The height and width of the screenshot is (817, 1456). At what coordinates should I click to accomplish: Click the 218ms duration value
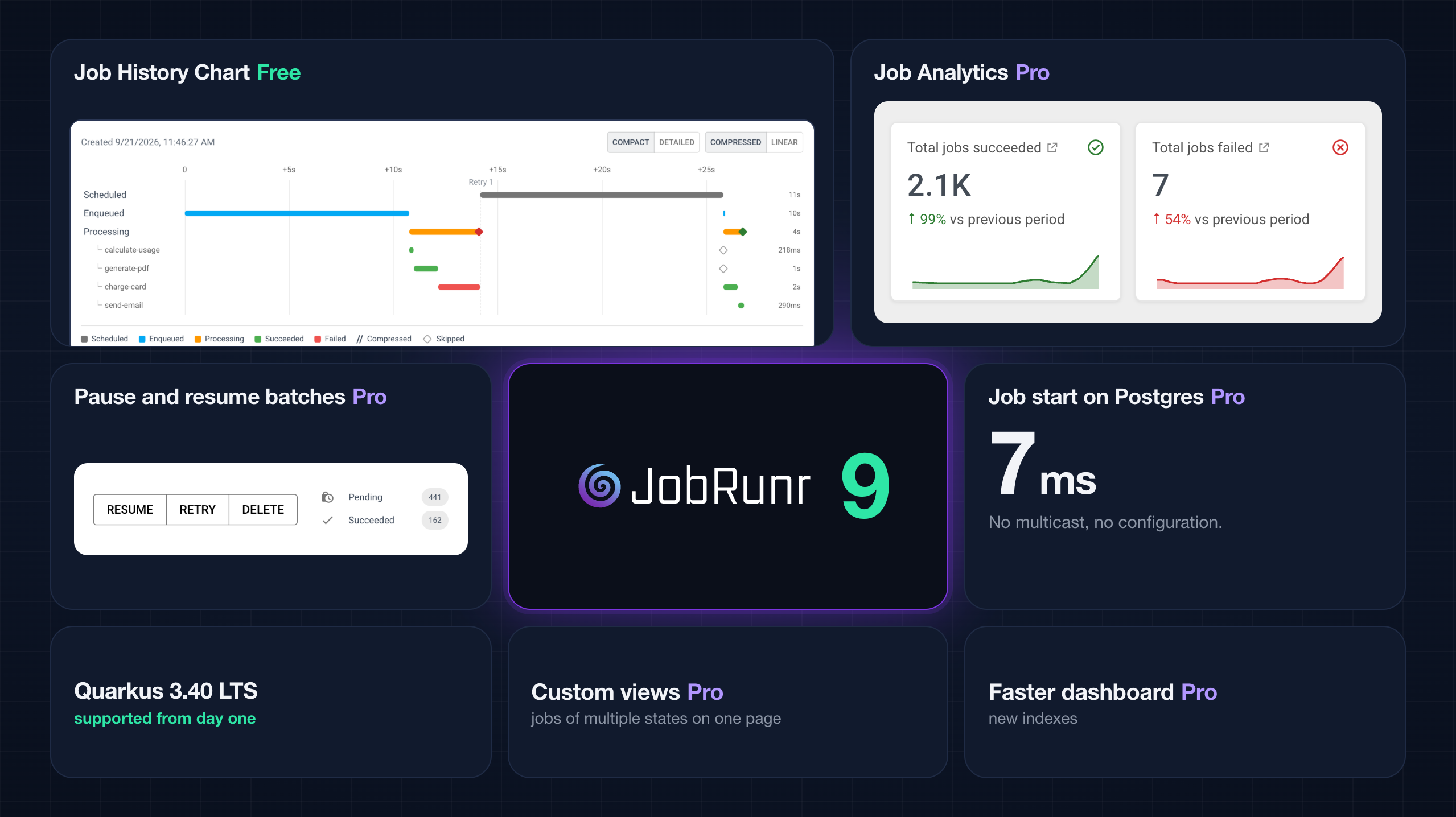coord(789,250)
